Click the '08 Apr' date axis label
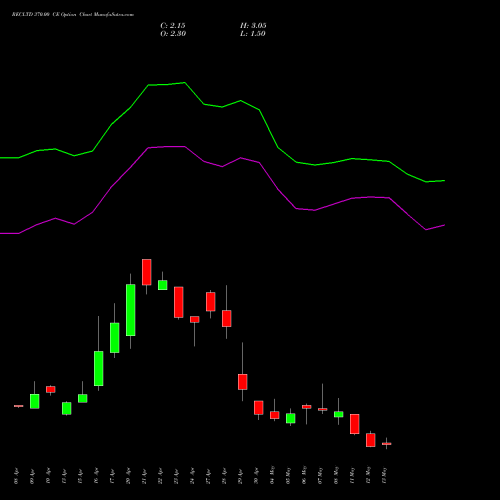The width and height of the screenshot is (500, 500). point(17,476)
